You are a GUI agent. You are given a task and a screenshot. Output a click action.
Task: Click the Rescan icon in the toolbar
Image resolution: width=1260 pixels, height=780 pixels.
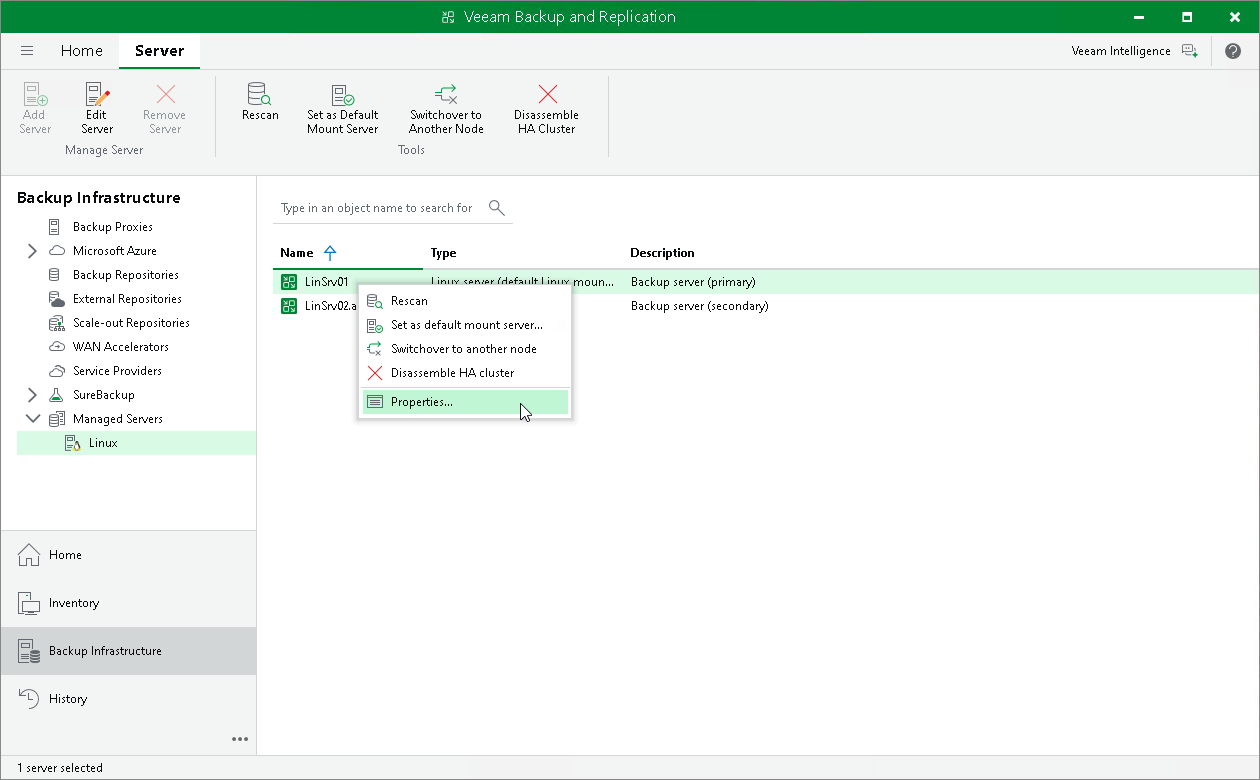tap(260, 105)
